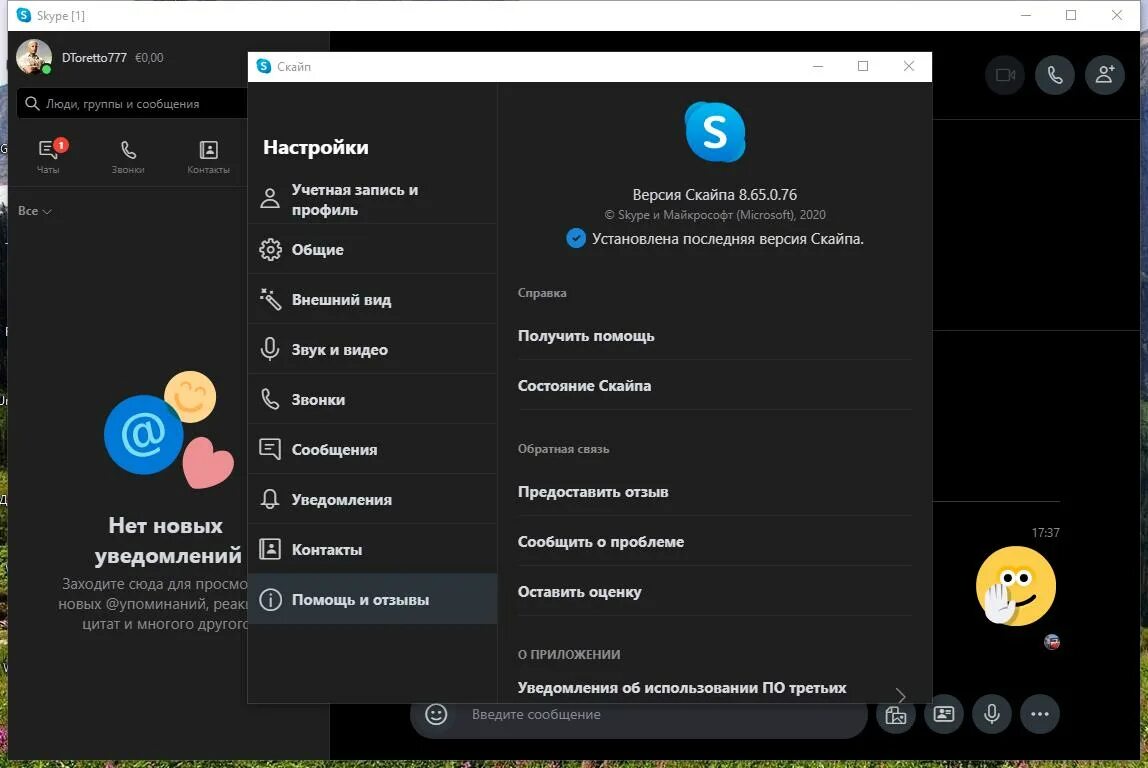Expand third-party notices via the chevron arrow
Viewport: 1148px width, 768px height.
point(901,695)
